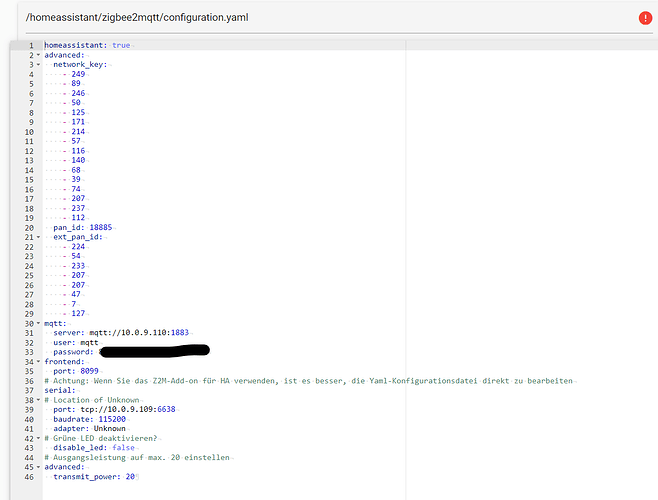658x500 pixels.
Task: Click the value 125 on line 8
Action: click(78, 113)
